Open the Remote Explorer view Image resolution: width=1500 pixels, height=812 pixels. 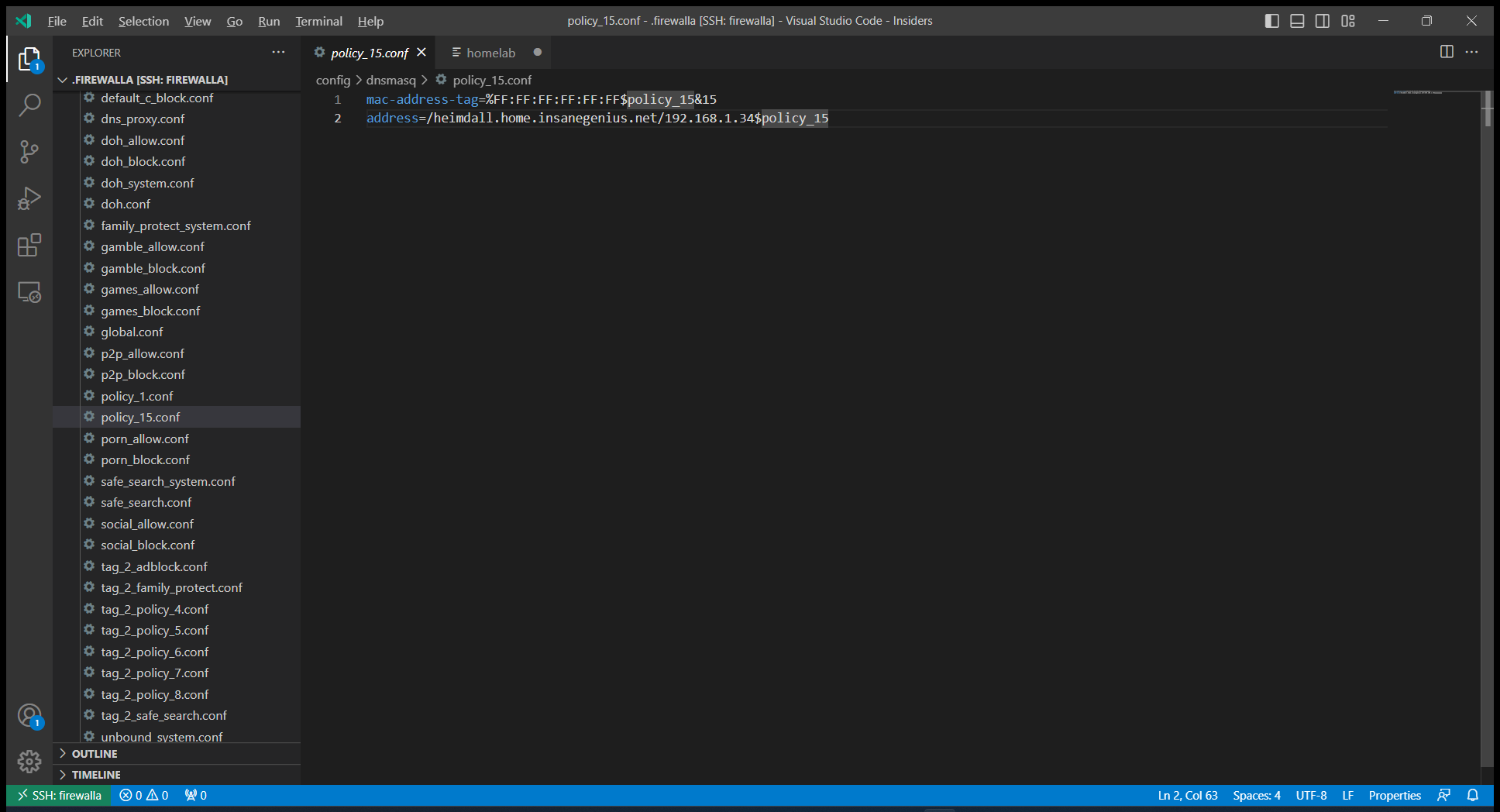(x=29, y=292)
